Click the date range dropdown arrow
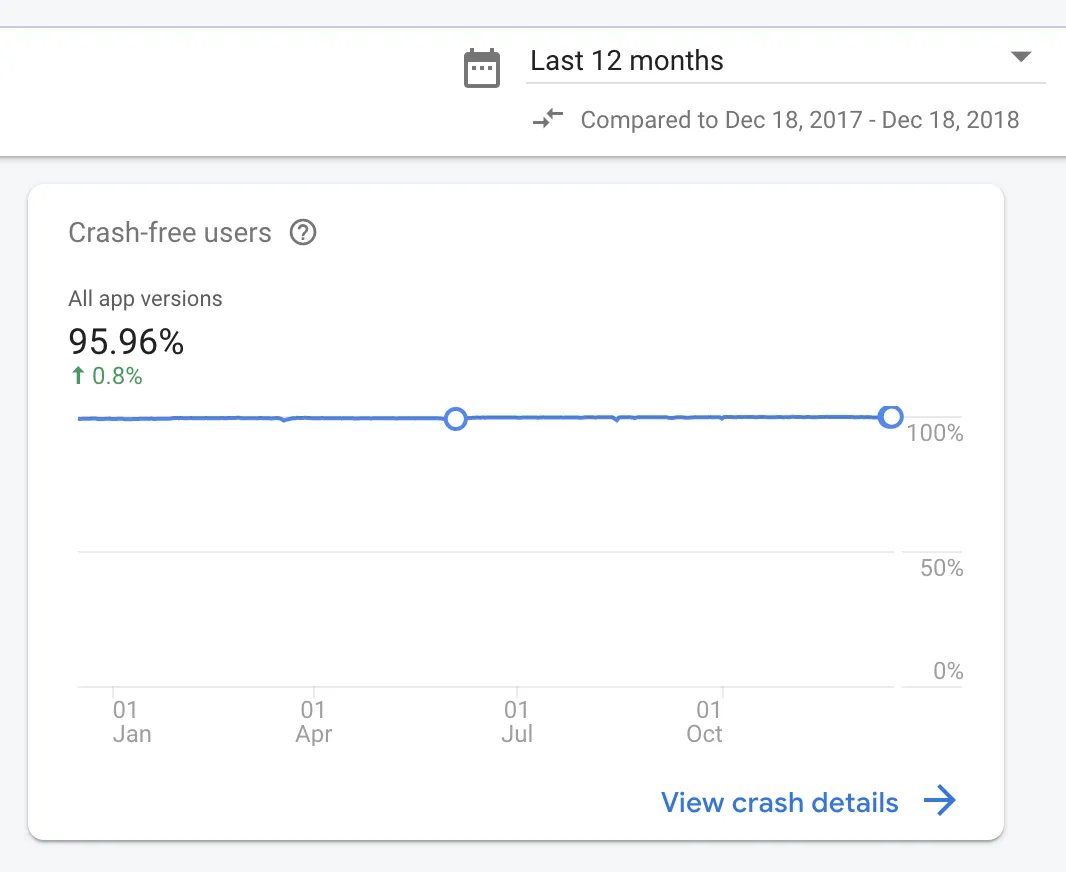The height and width of the screenshot is (872, 1066). coord(1020,57)
